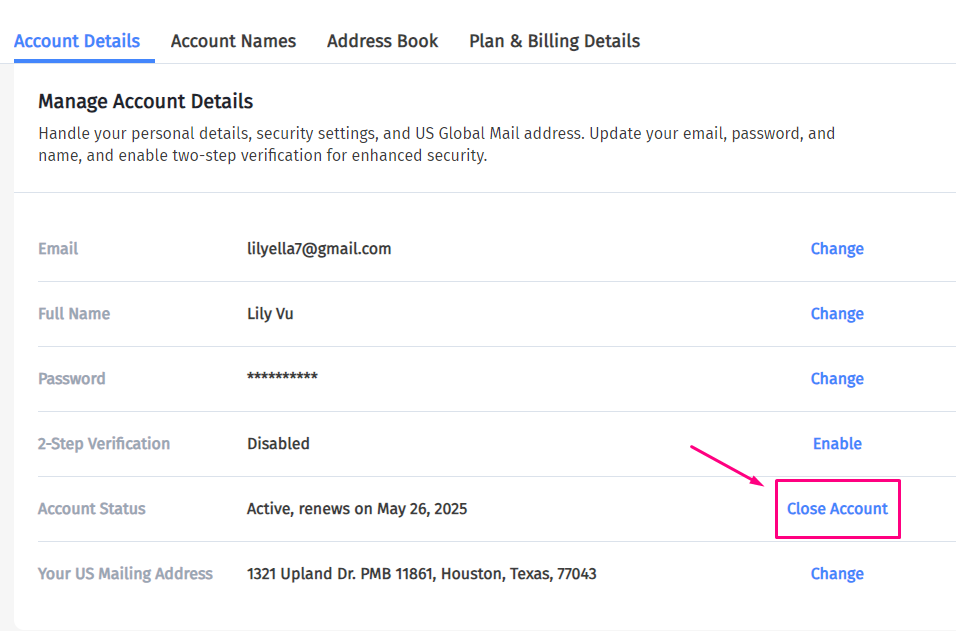956x631 pixels.
Task: Click the renewal date status text
Action: pyautogui.click(x=357, y=509)
